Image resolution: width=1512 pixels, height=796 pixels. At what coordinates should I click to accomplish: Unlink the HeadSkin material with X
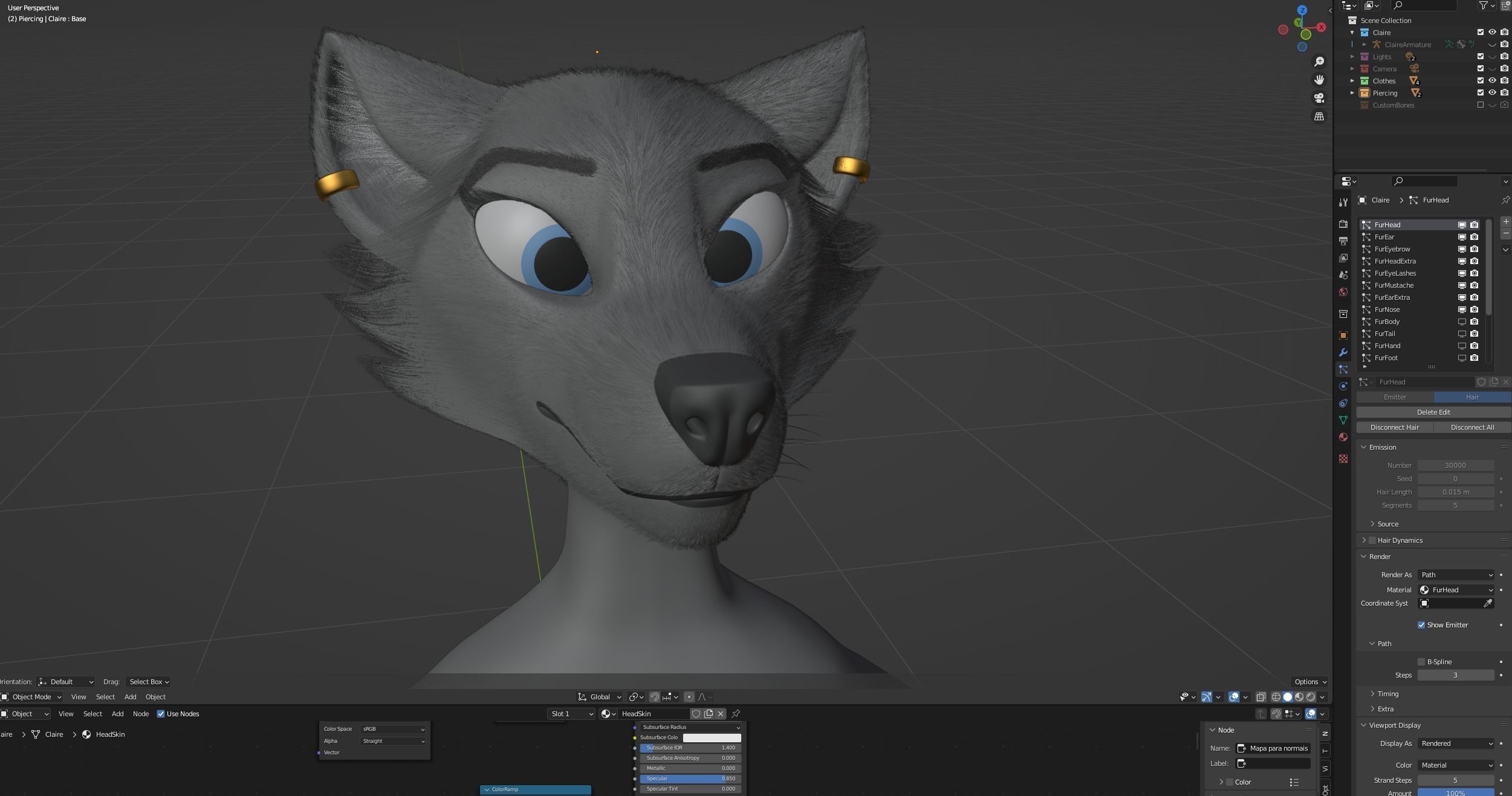click(721, 714)
